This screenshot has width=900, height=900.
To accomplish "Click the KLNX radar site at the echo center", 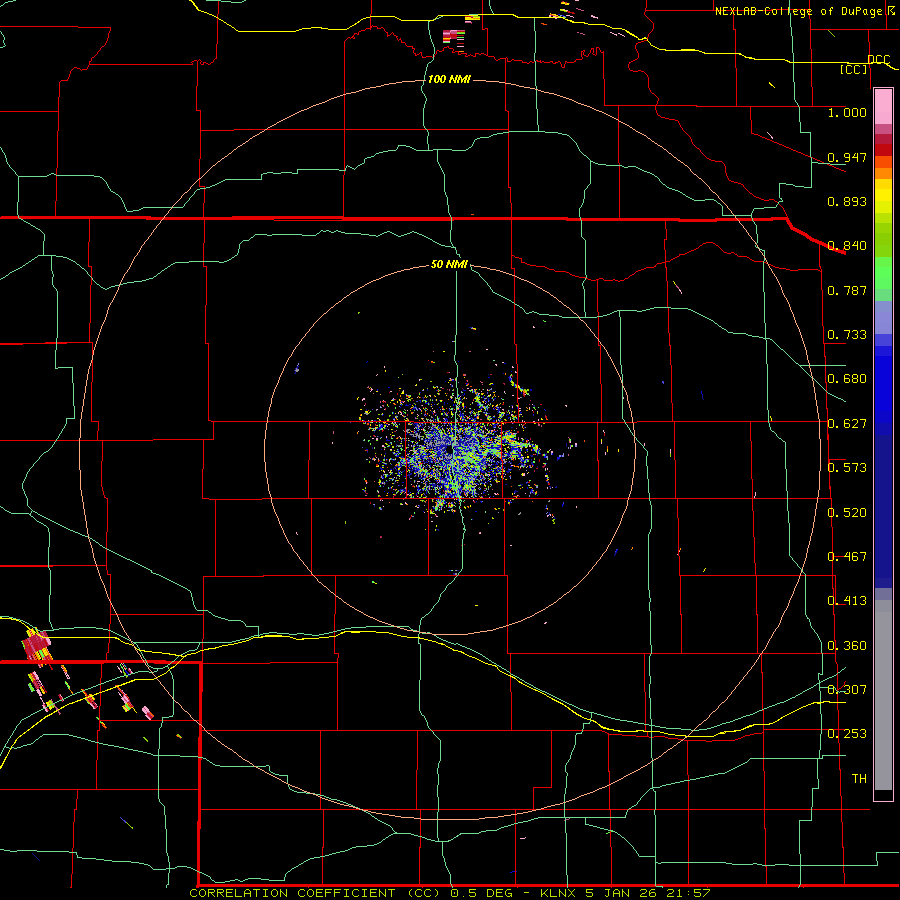I will click(x=448, y=451).
